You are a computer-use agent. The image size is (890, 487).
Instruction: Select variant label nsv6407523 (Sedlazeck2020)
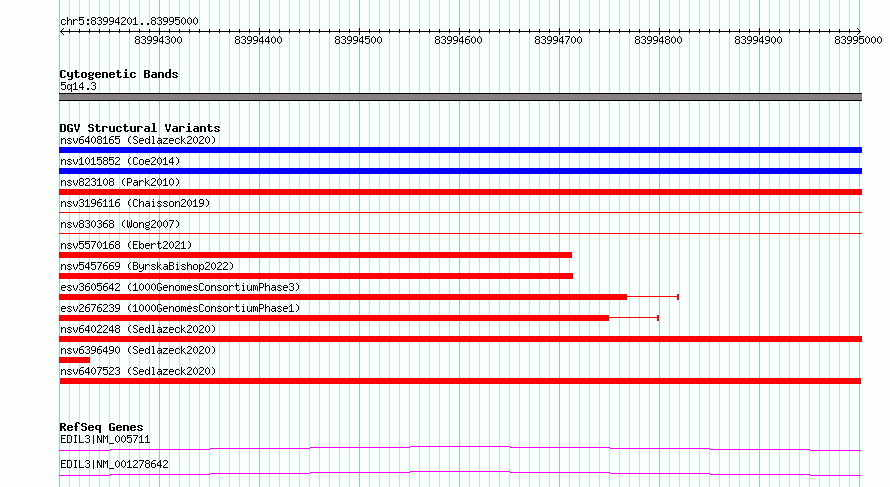point(138,371)
